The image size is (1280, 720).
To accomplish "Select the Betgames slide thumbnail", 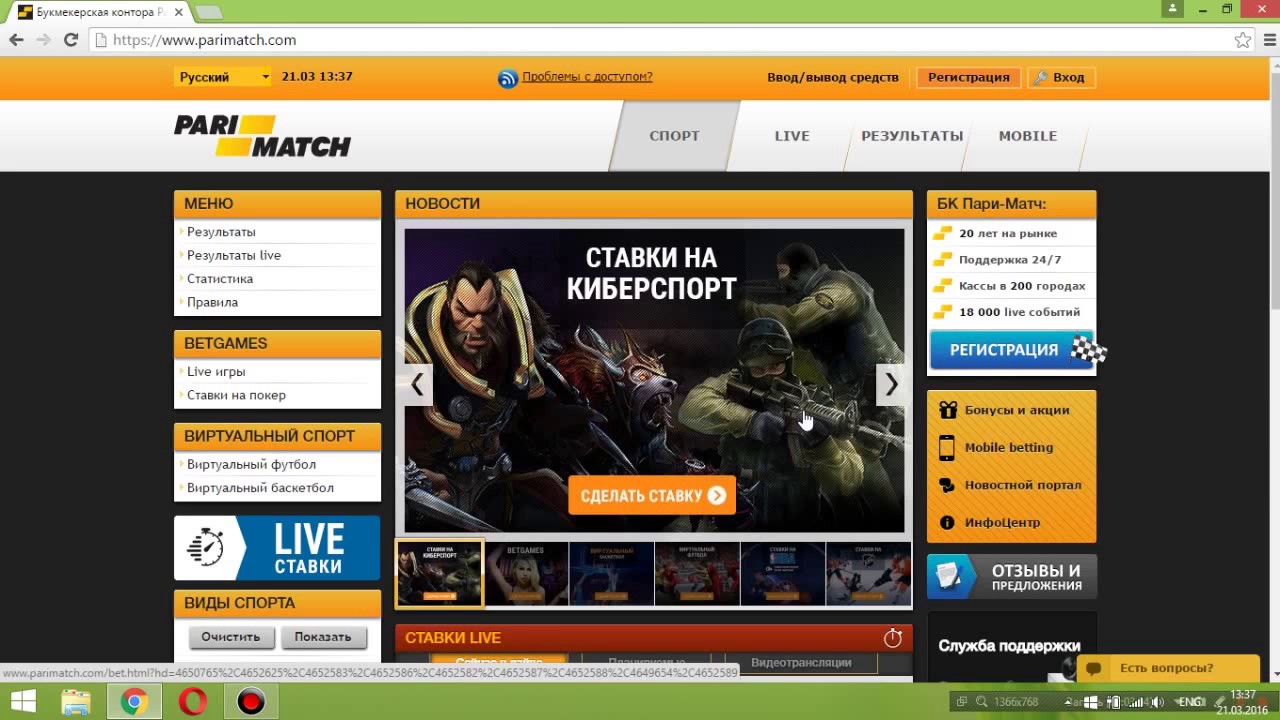I will pos(526,574).
